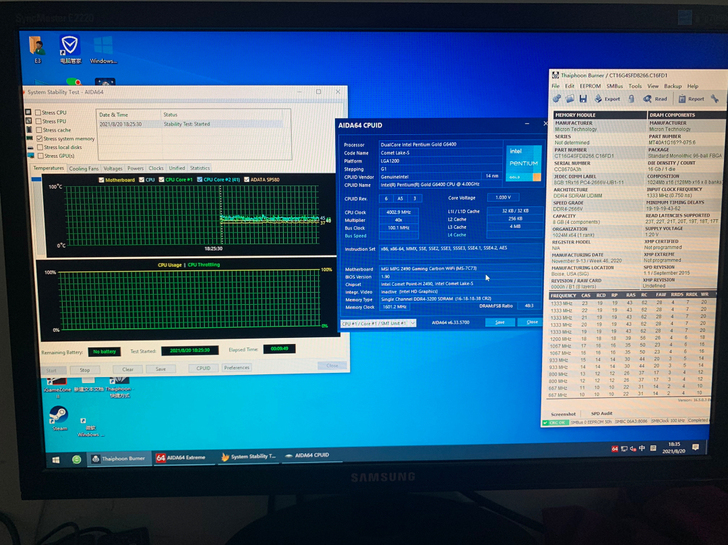This screenshot has height=545, width=728.
Task: Click Save in AIDA64 CPUID window
Action: tap(500, 322)
